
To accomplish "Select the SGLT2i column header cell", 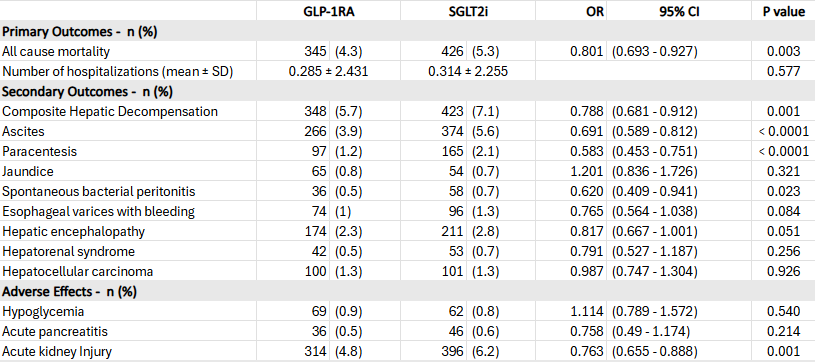I will (468, 11).
